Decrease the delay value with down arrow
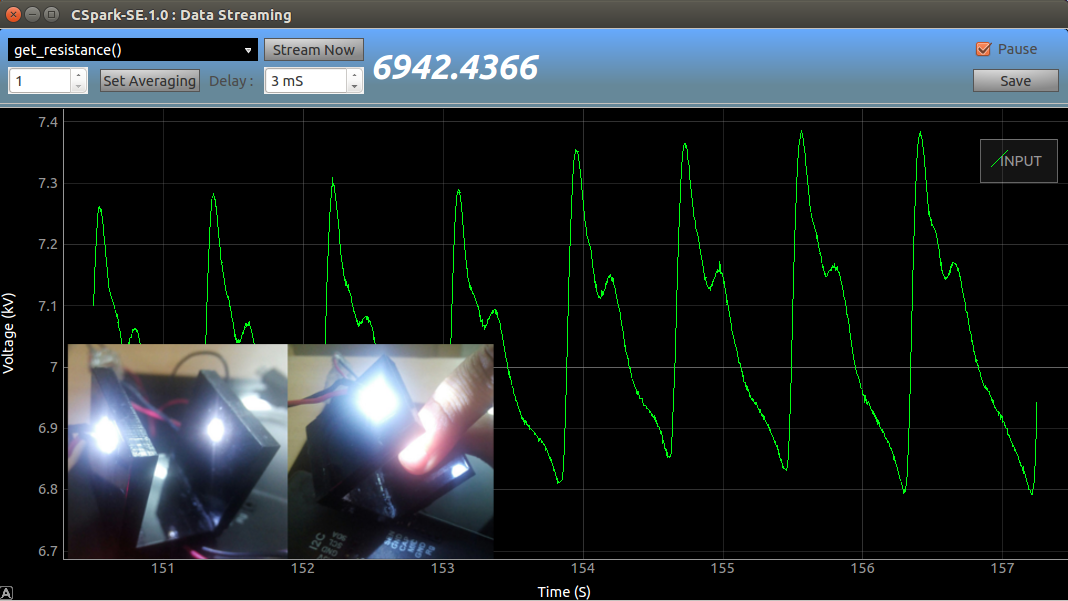The width and height of the screenshot is (1068, 601). coord(355,87)
